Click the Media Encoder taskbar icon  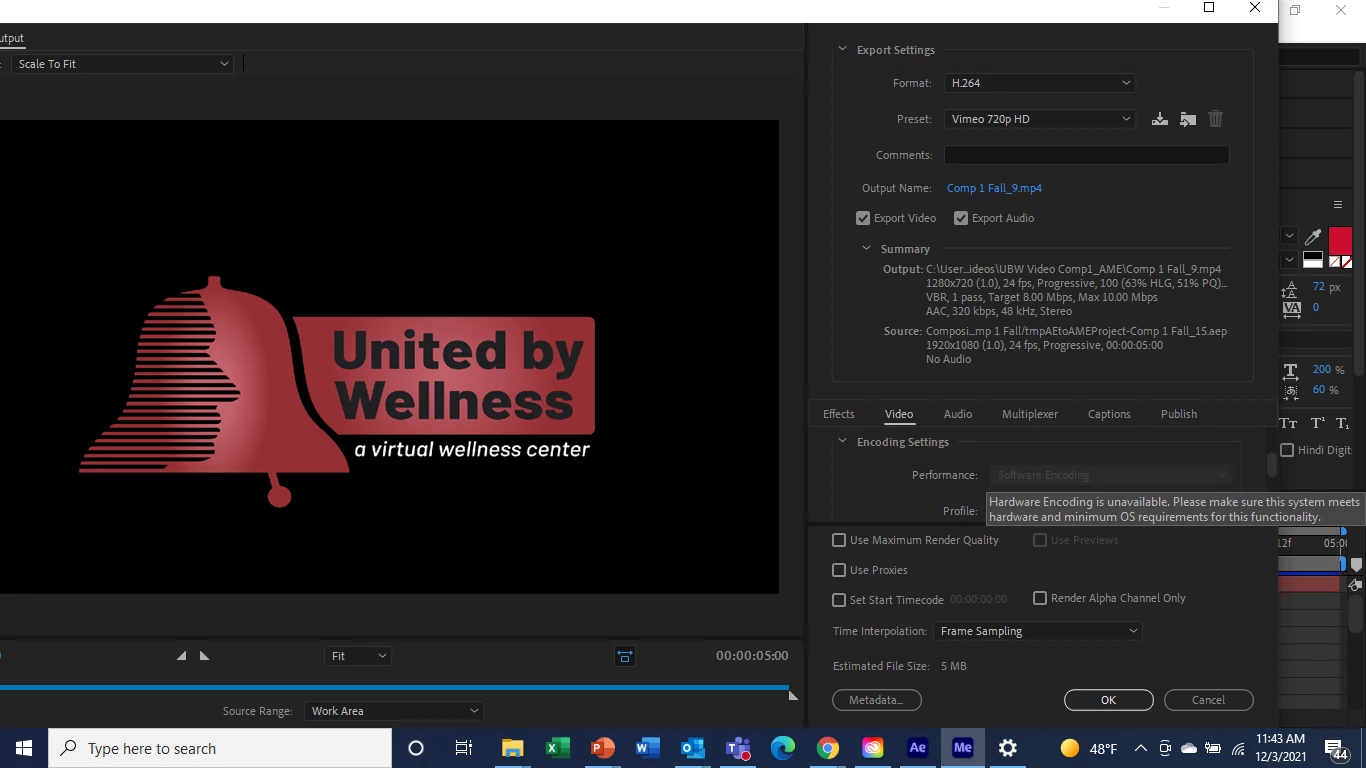pos(962,748)
